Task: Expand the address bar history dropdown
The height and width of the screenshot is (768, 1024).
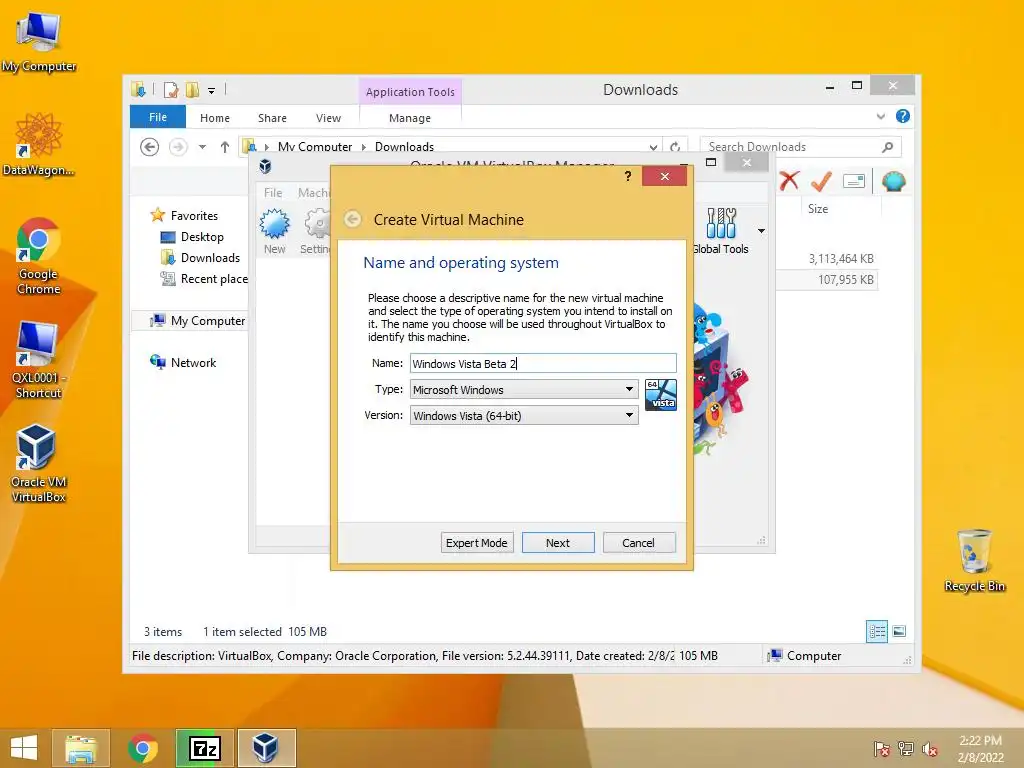Action: tap(653, 147)
